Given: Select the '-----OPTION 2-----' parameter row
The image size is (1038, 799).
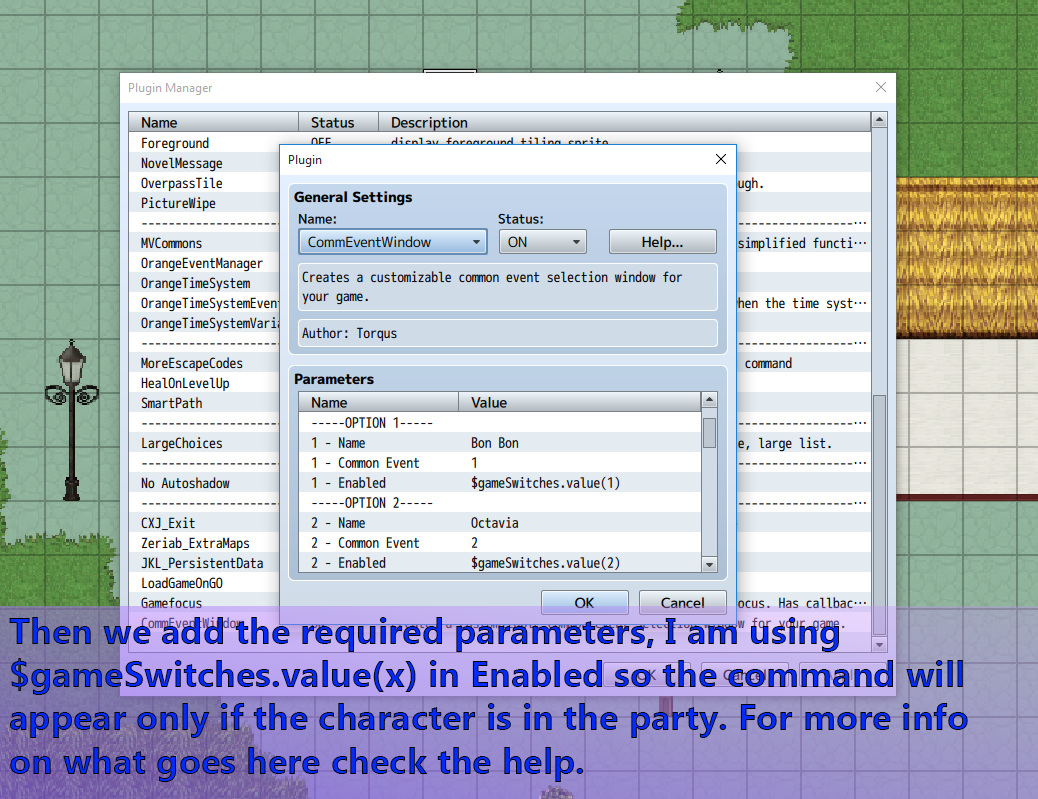Looking at the screenshot, I should pos(500,502).
